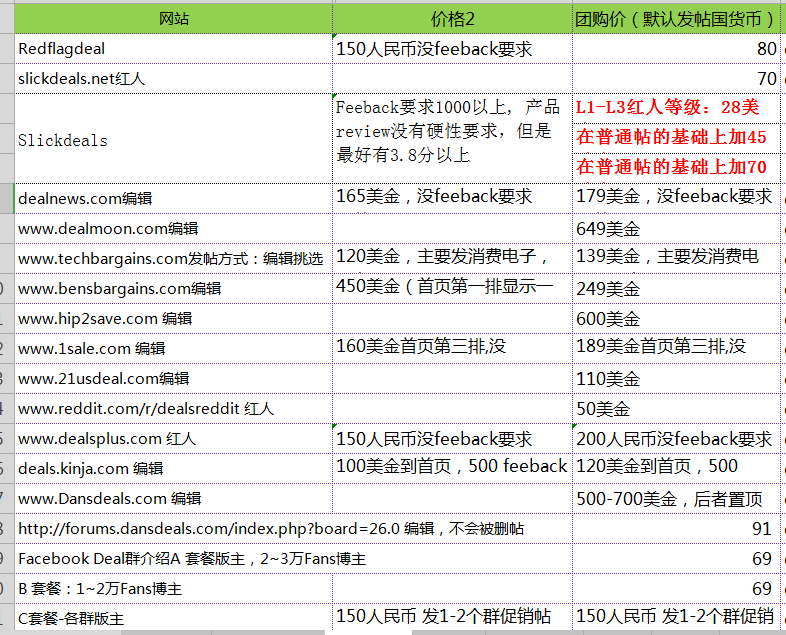Click the Facebook Deal群介绍A 套餐版主 cell
Image resolution: width=786 pixels, height=635 pixels.
pos(293,558)
